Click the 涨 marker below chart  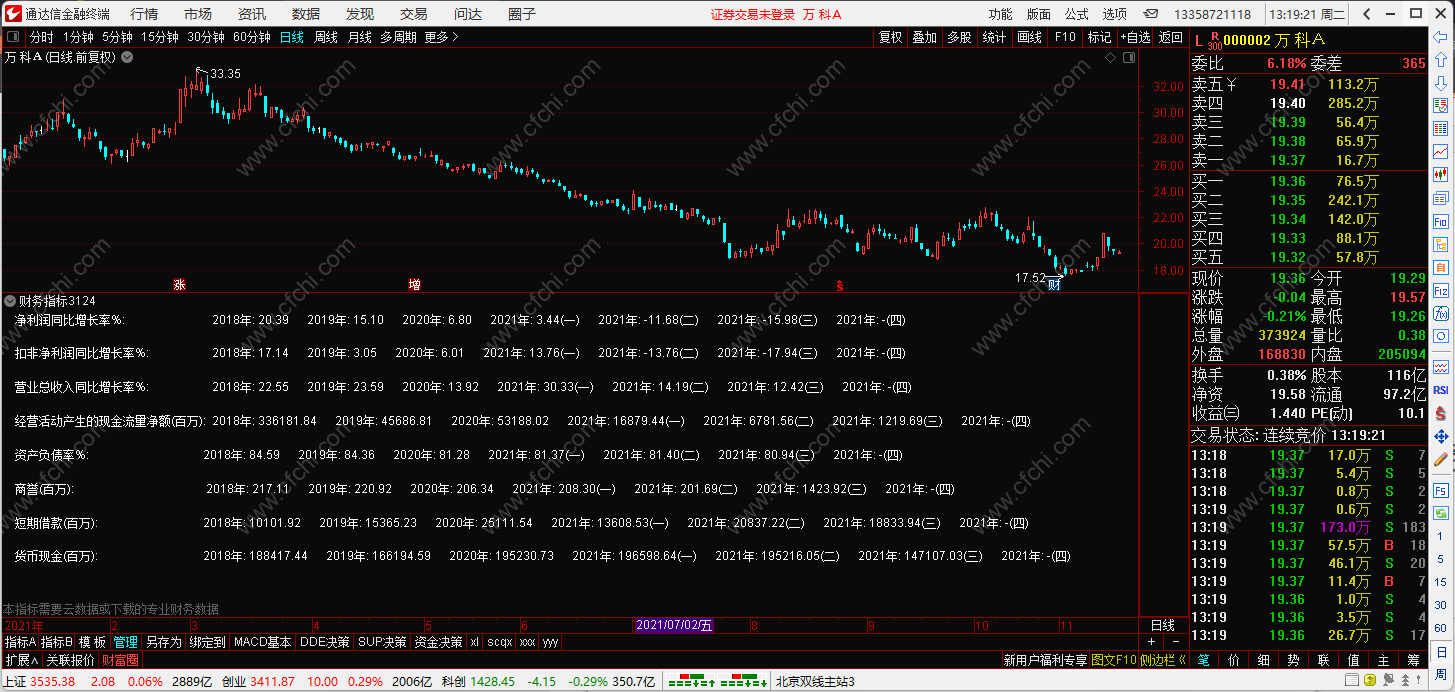(x=179, y=284)
